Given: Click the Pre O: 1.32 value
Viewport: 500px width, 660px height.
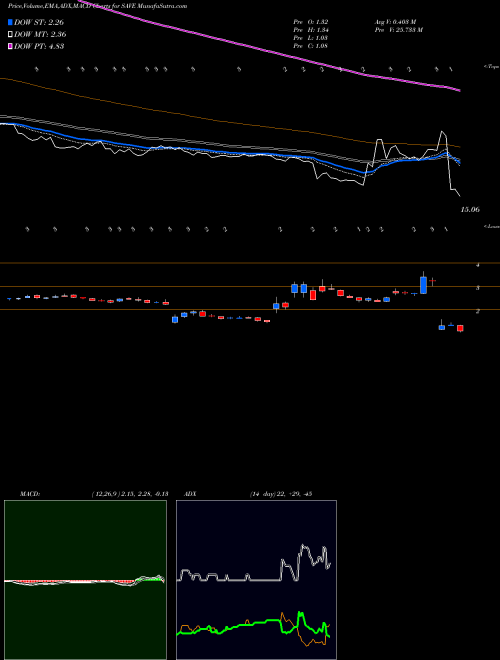Looking at the screenshot, I should coord(311,22).
